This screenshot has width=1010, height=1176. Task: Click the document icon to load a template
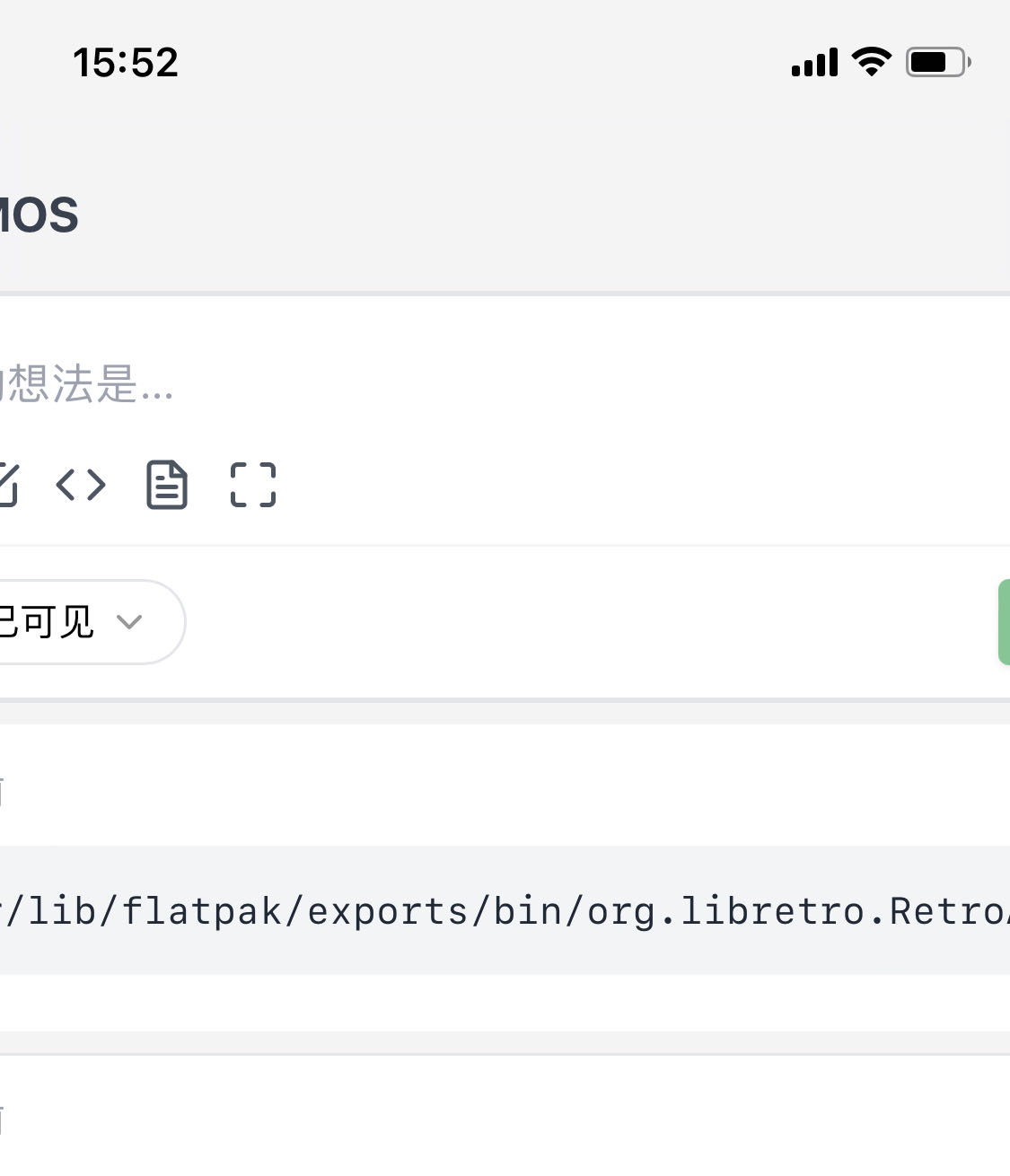pos(167,486)
